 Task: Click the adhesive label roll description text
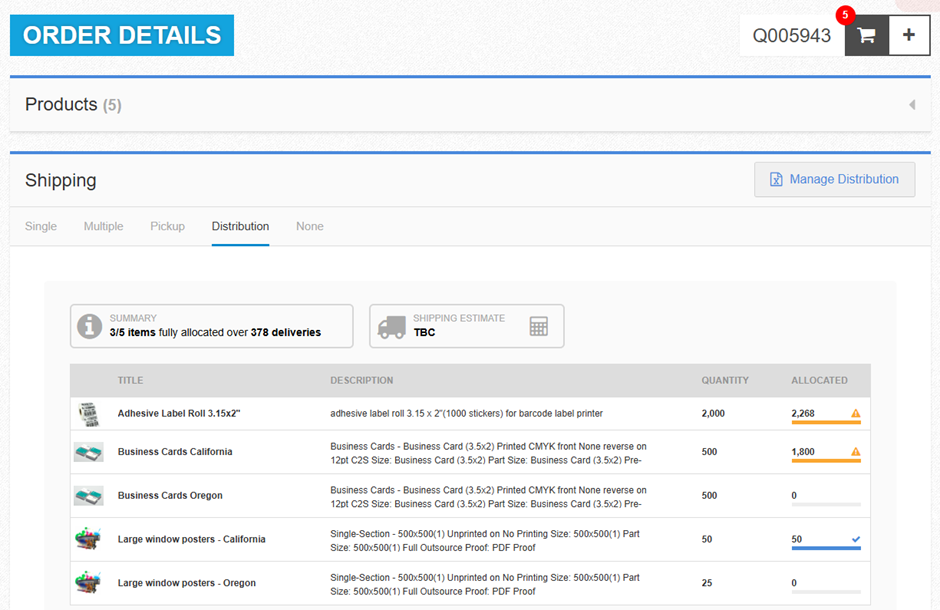click(466, 413)
